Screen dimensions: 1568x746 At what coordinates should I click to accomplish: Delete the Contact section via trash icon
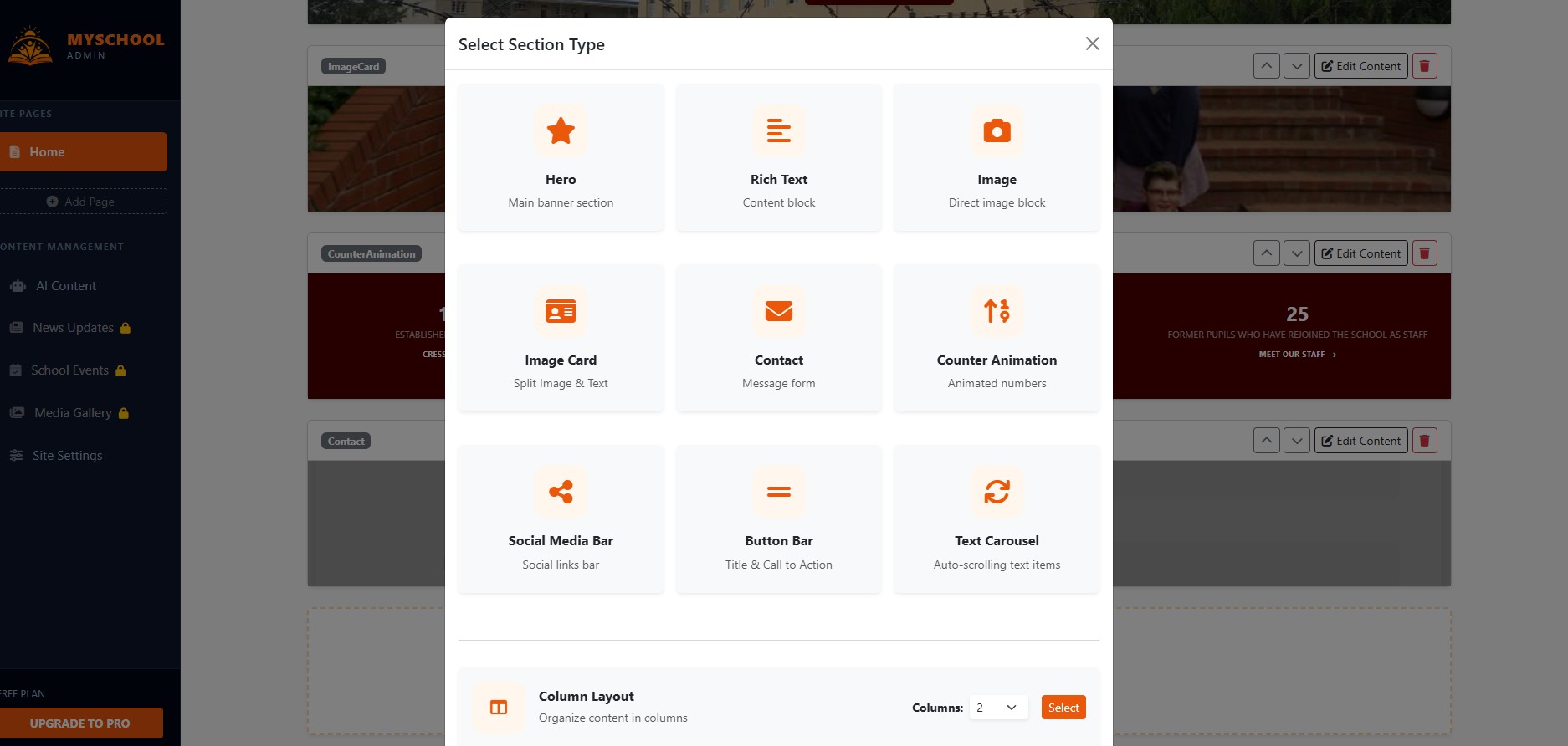point(1424,441)
